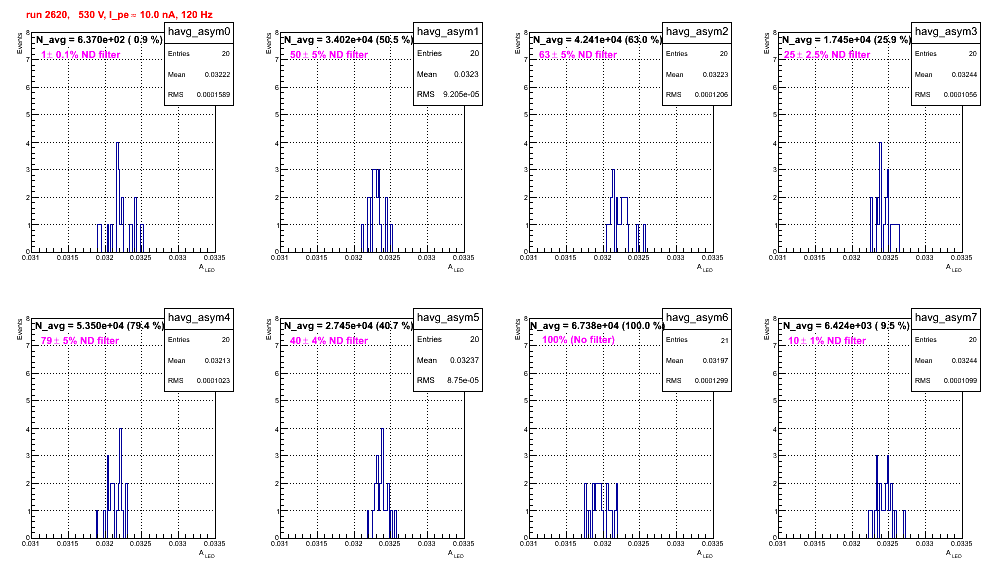Select the 50± 5% ND filter caption
996x572 pixels.
point(329,55)
